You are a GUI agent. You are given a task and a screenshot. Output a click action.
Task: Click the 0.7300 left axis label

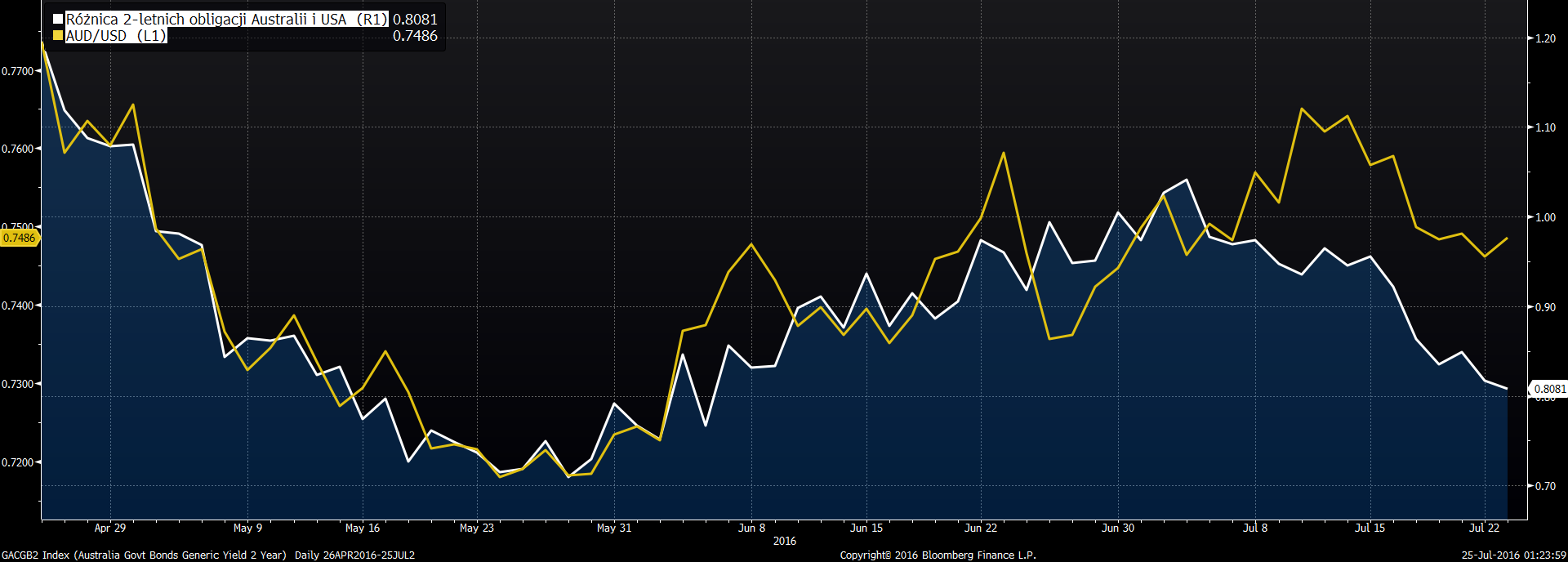coord(18,384)
